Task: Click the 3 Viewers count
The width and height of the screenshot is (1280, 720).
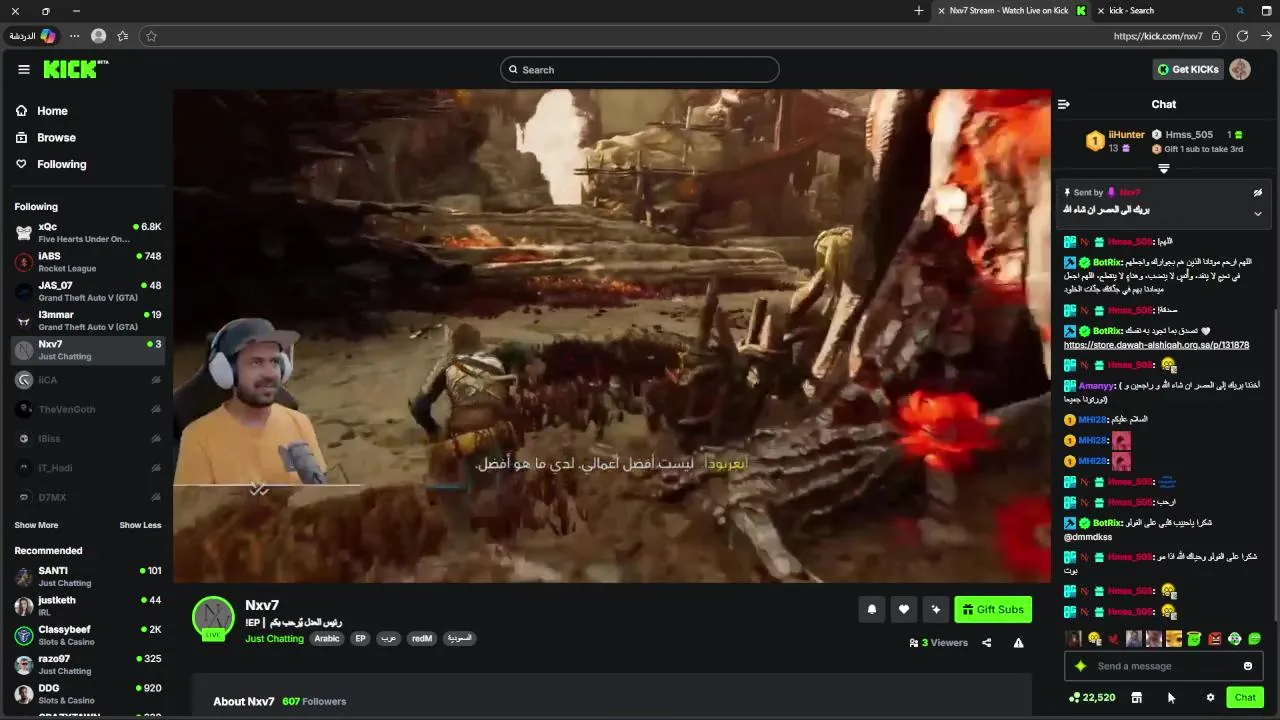Action: (938, 643)
